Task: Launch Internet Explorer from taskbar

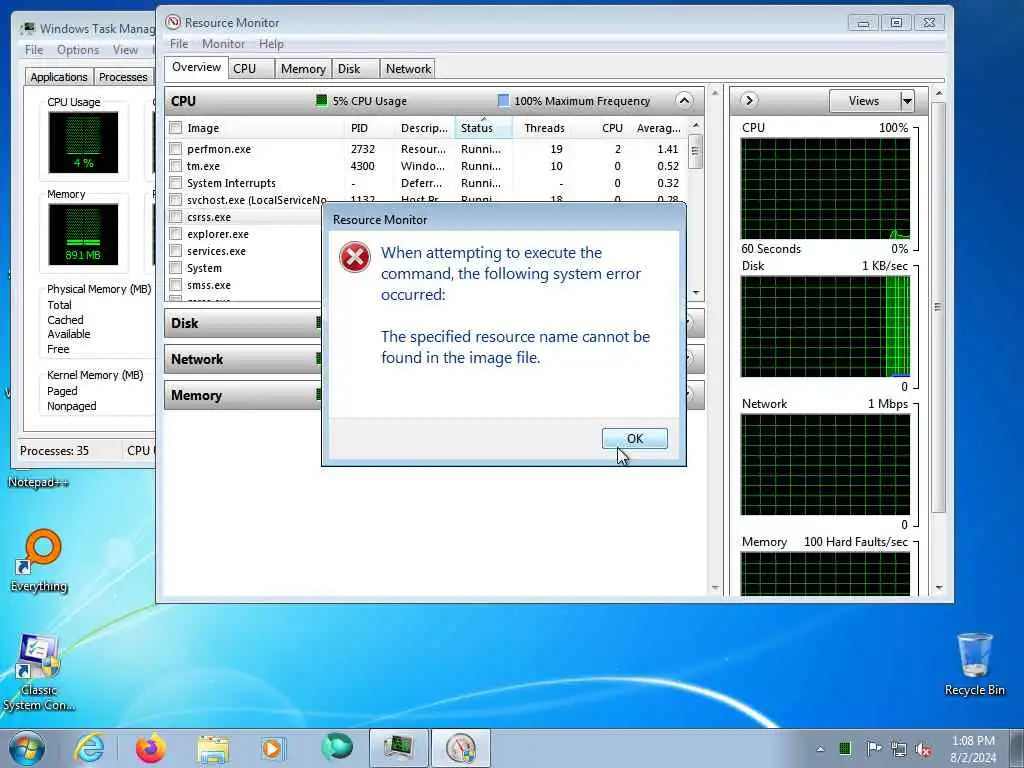Action: [x=89, y=748]
